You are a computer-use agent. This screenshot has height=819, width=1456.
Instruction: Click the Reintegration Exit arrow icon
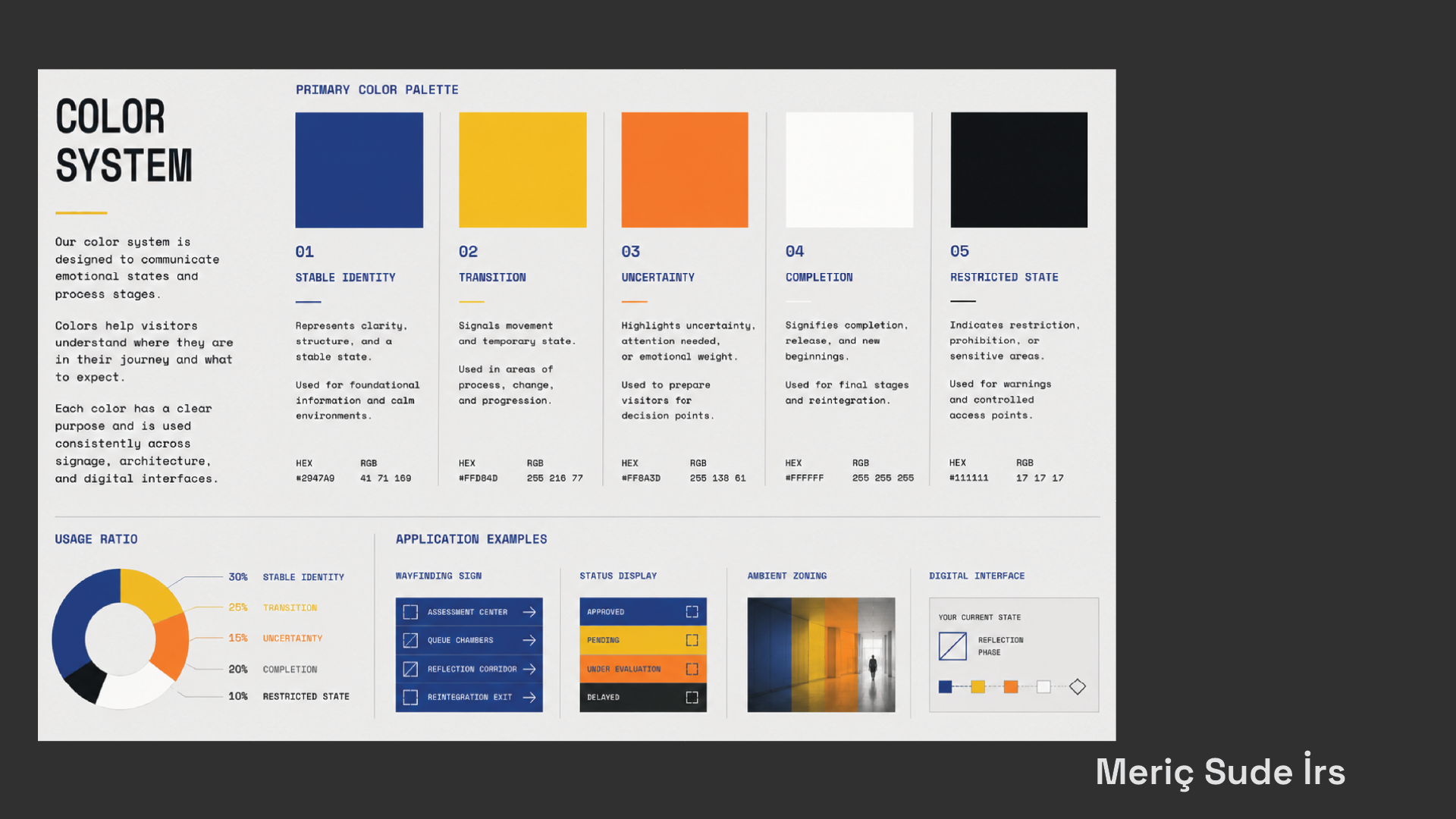pos(529,698)
